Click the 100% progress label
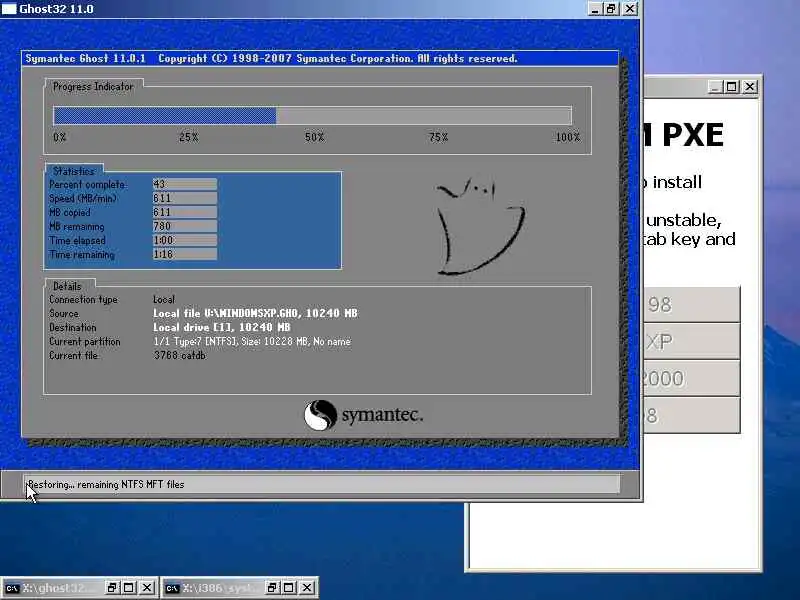This screenshot has height=600, width=800. click(568, 137)
